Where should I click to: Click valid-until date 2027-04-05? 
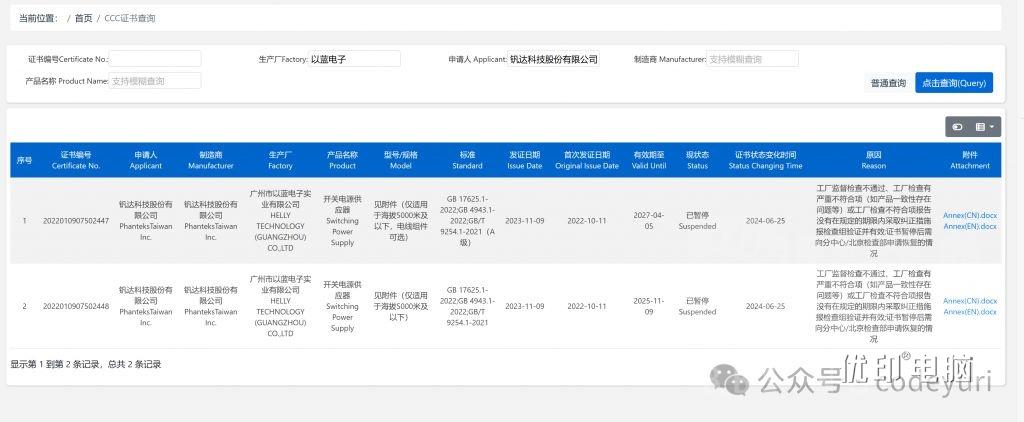pyautogui.click(x=648, y=221)
